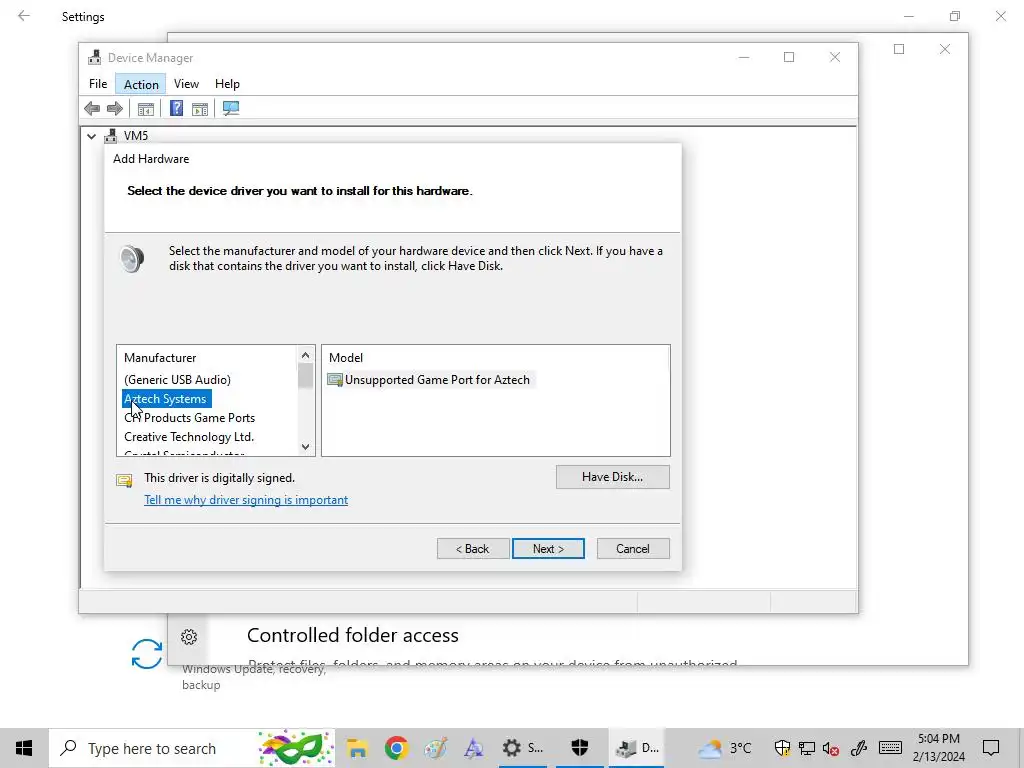Select (Generic USB Audio) manufacturer
The width and height of the screenshot is (1024, 768).
point(177,379)
